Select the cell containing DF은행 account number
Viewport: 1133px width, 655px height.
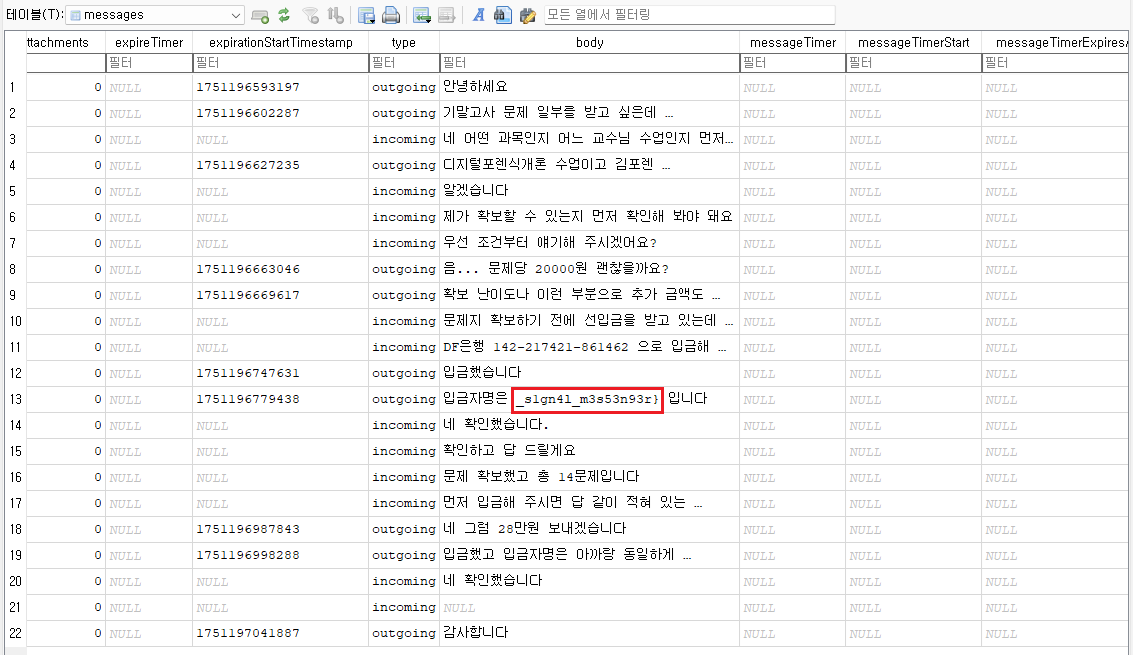click(589, 347)
